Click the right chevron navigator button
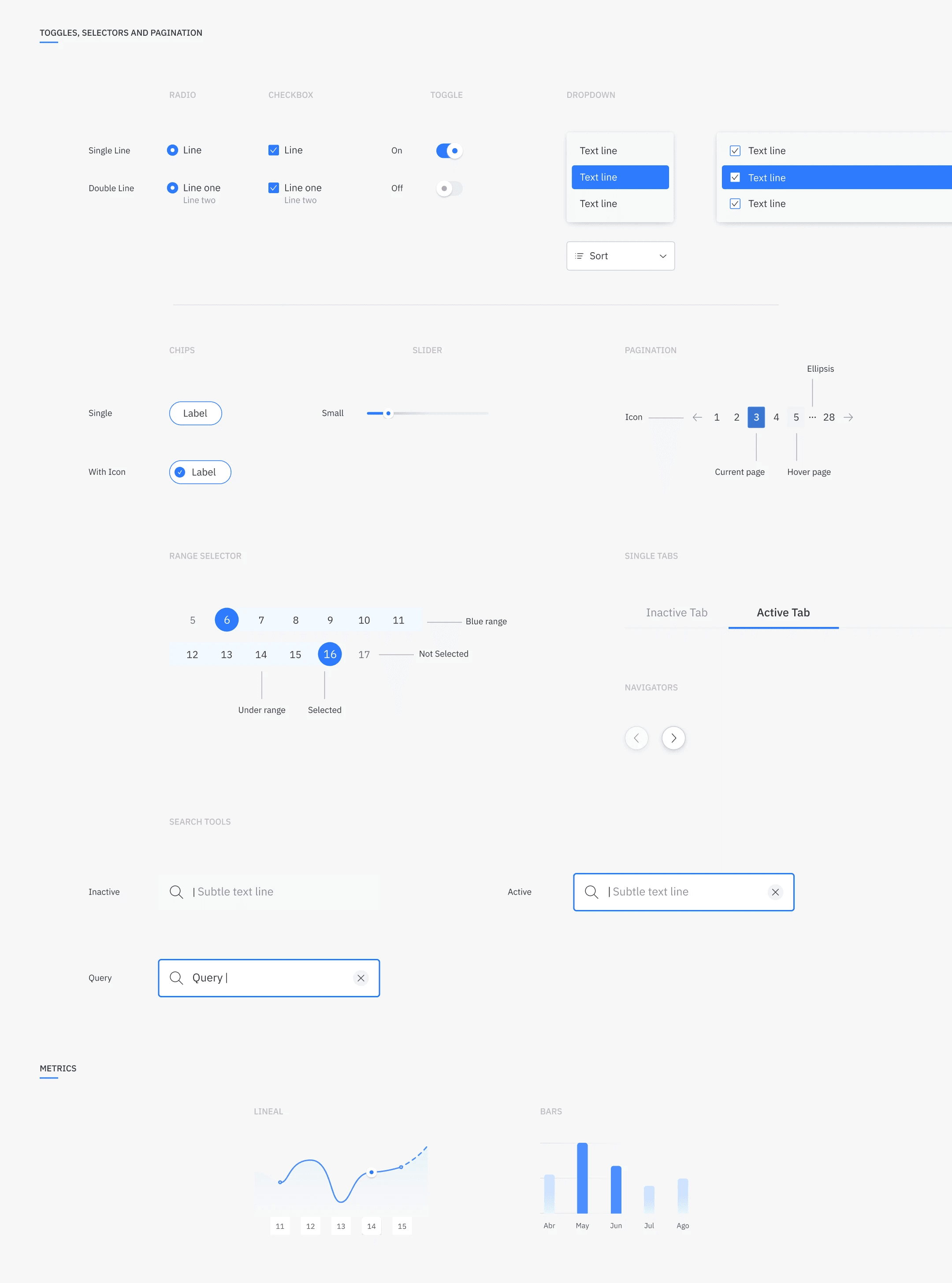952x1283 pixels. 673,738
